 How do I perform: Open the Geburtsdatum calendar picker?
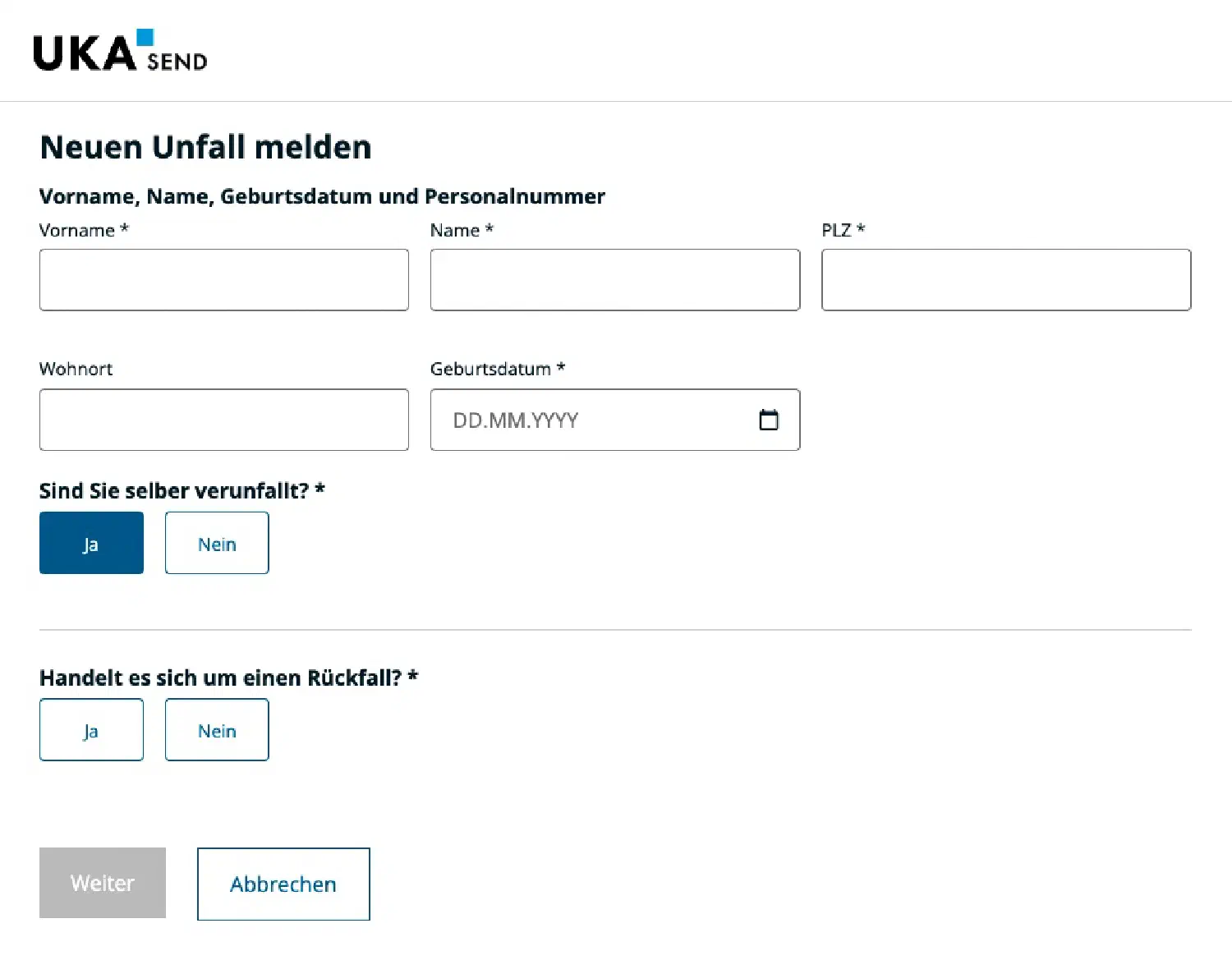tap(769, 420)
